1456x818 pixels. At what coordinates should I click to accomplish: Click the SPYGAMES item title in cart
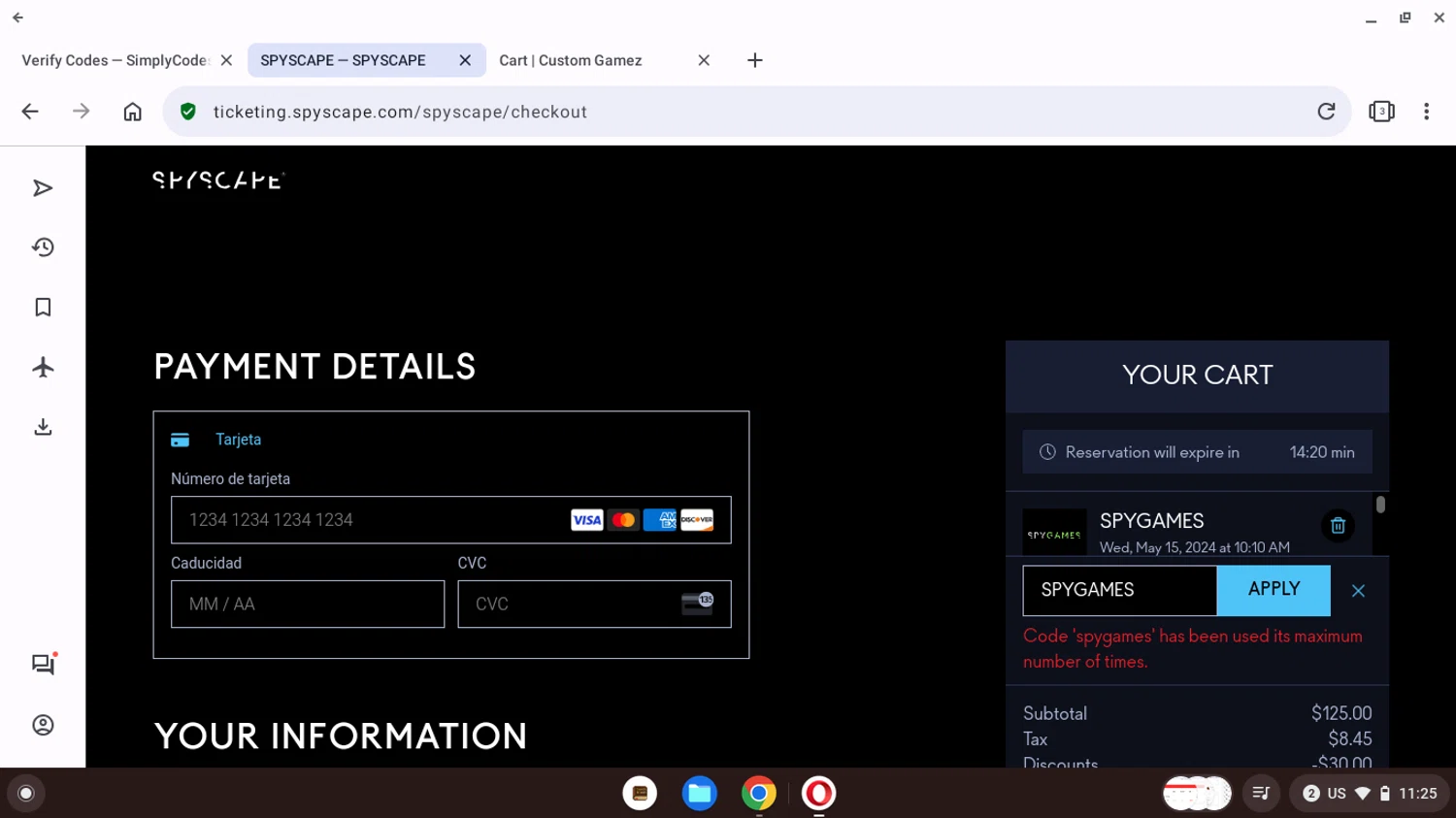pos(1151,521)
